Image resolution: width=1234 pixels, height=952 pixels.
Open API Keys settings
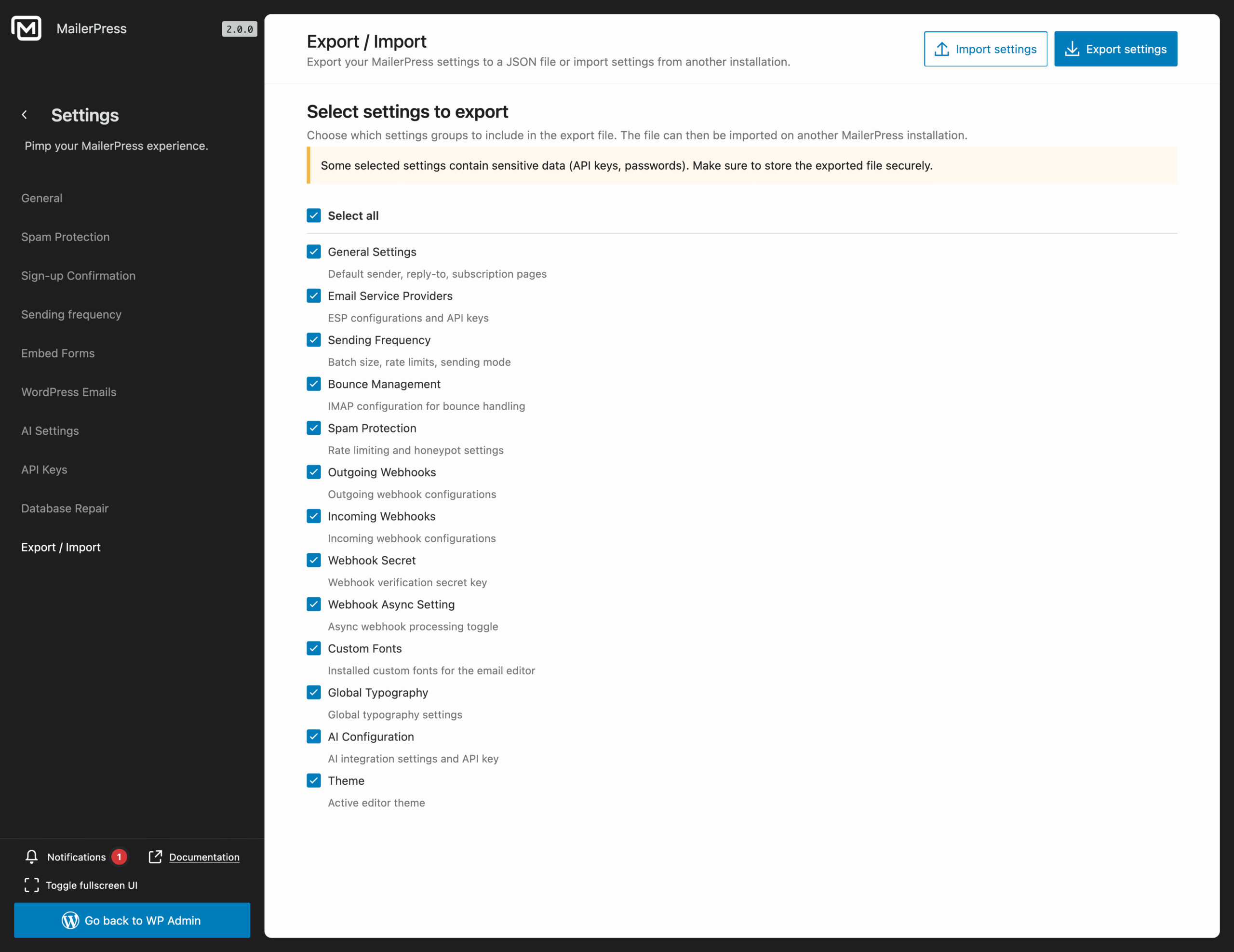click(x=44, y=469)
